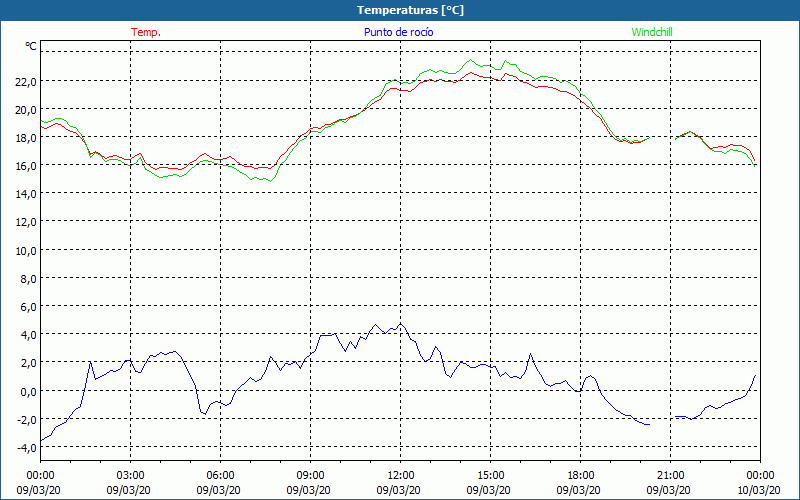Click the 06:00 time axis label
800x500 pixels.
point(220,476)
